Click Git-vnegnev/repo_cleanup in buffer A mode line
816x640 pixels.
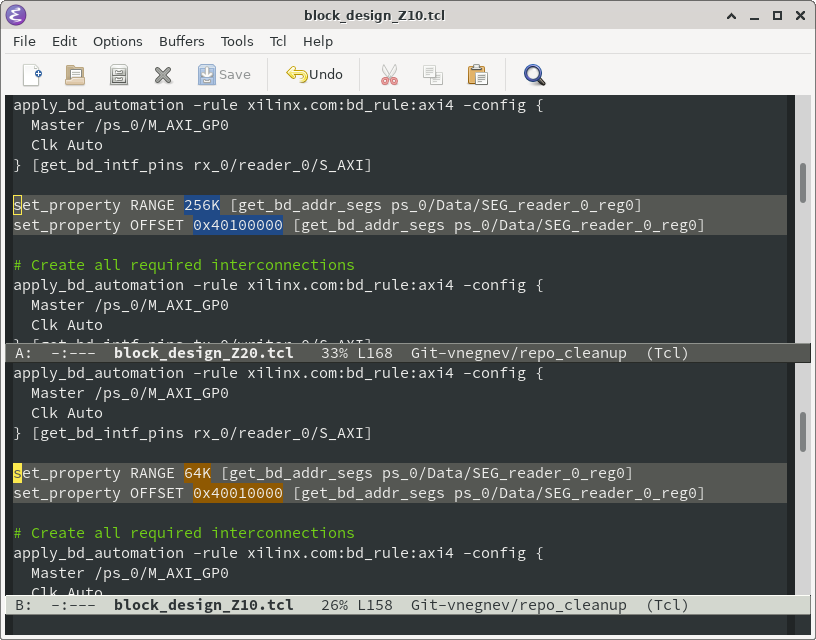518,353
